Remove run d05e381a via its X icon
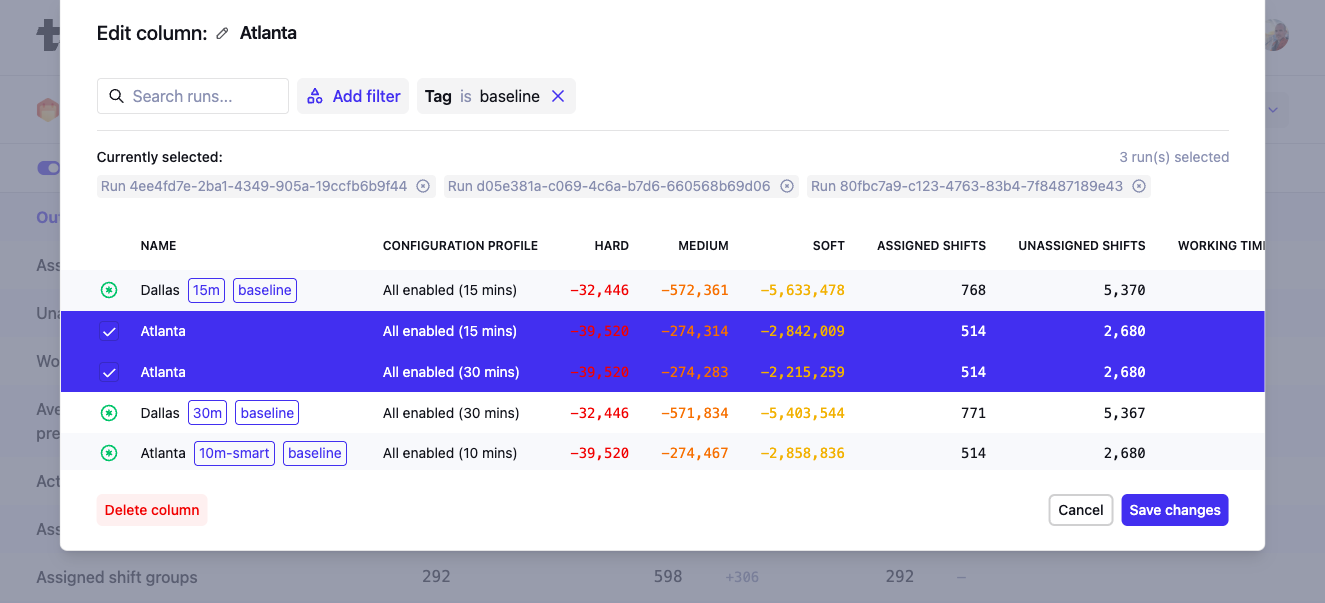This screenshot has width=1325, height=603. pos(787,186)
